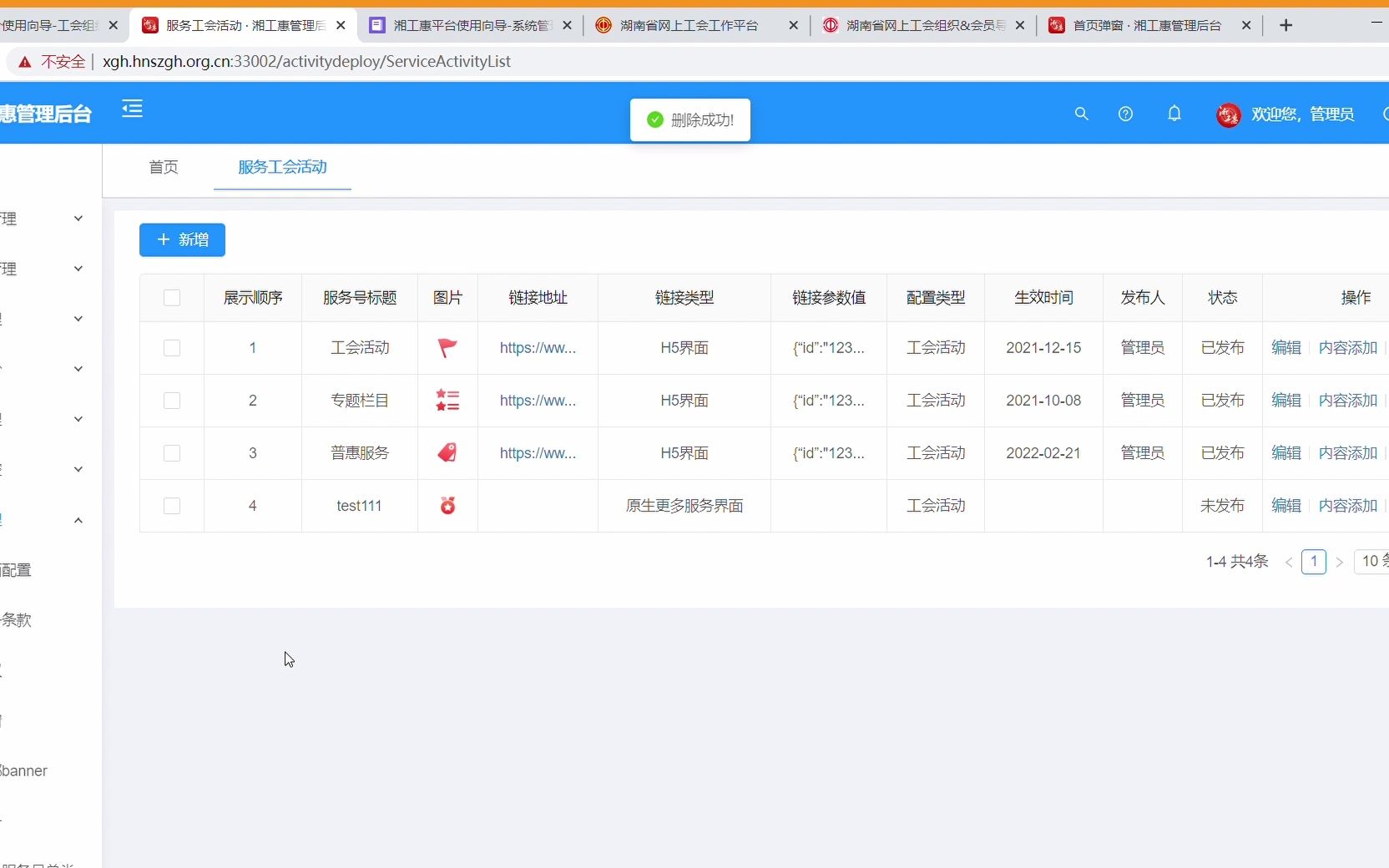Open the link address in 普惠服务 row
This screenshot has height=868, width=1389.
pyautogui.click(x=538, y=453)
